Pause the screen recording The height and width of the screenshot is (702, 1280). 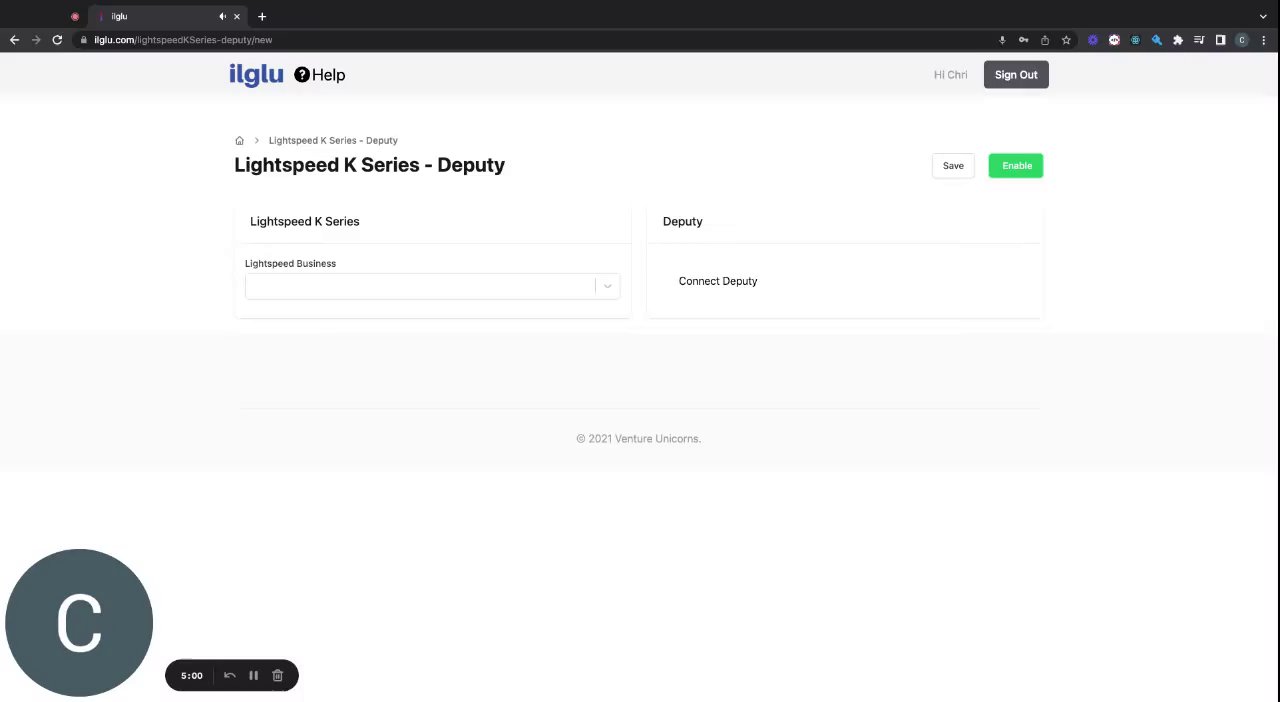254,676
